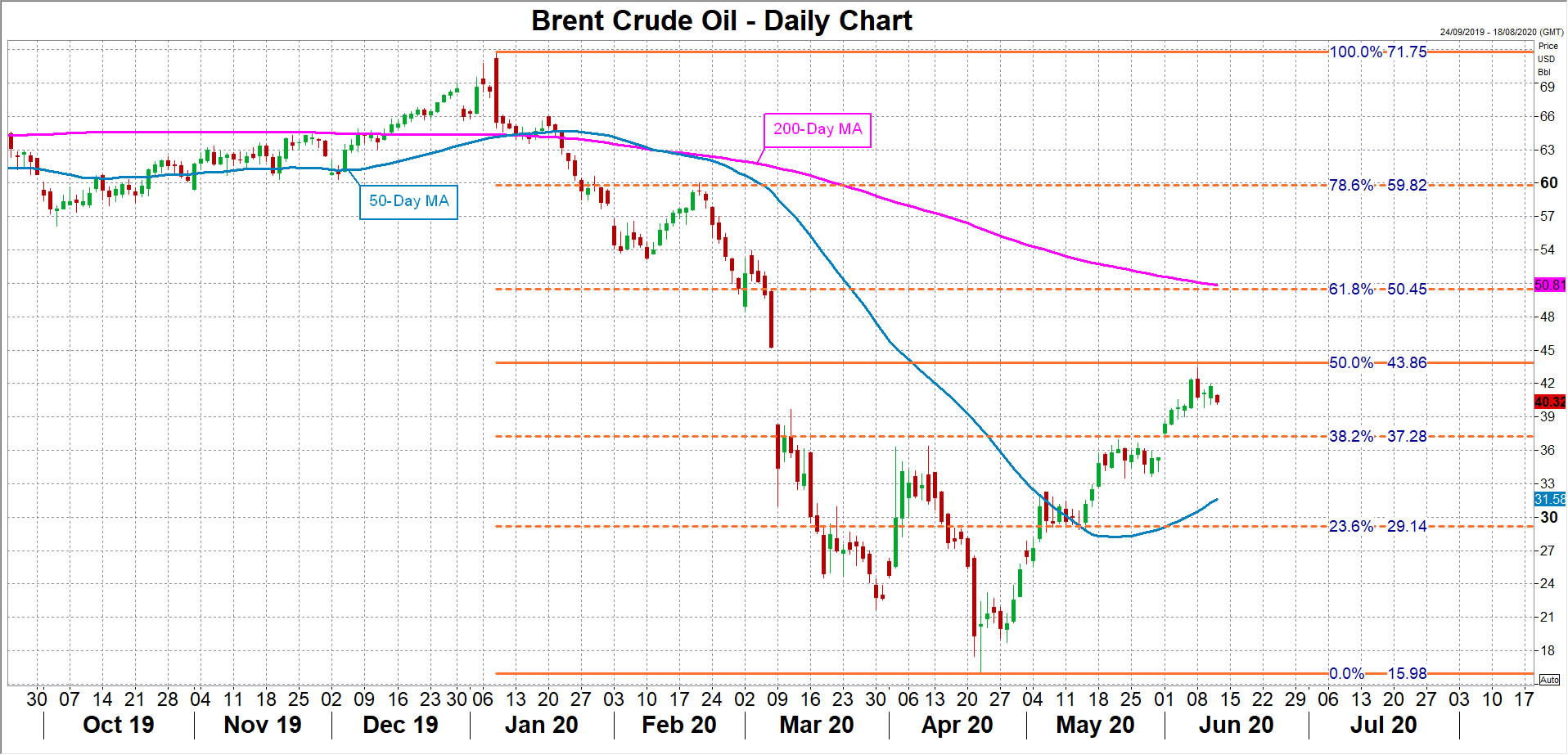The image size is (1568, 755).
Task: Click the 50.0% 43.86 Fibonacci label
Action: [1377, 363]
